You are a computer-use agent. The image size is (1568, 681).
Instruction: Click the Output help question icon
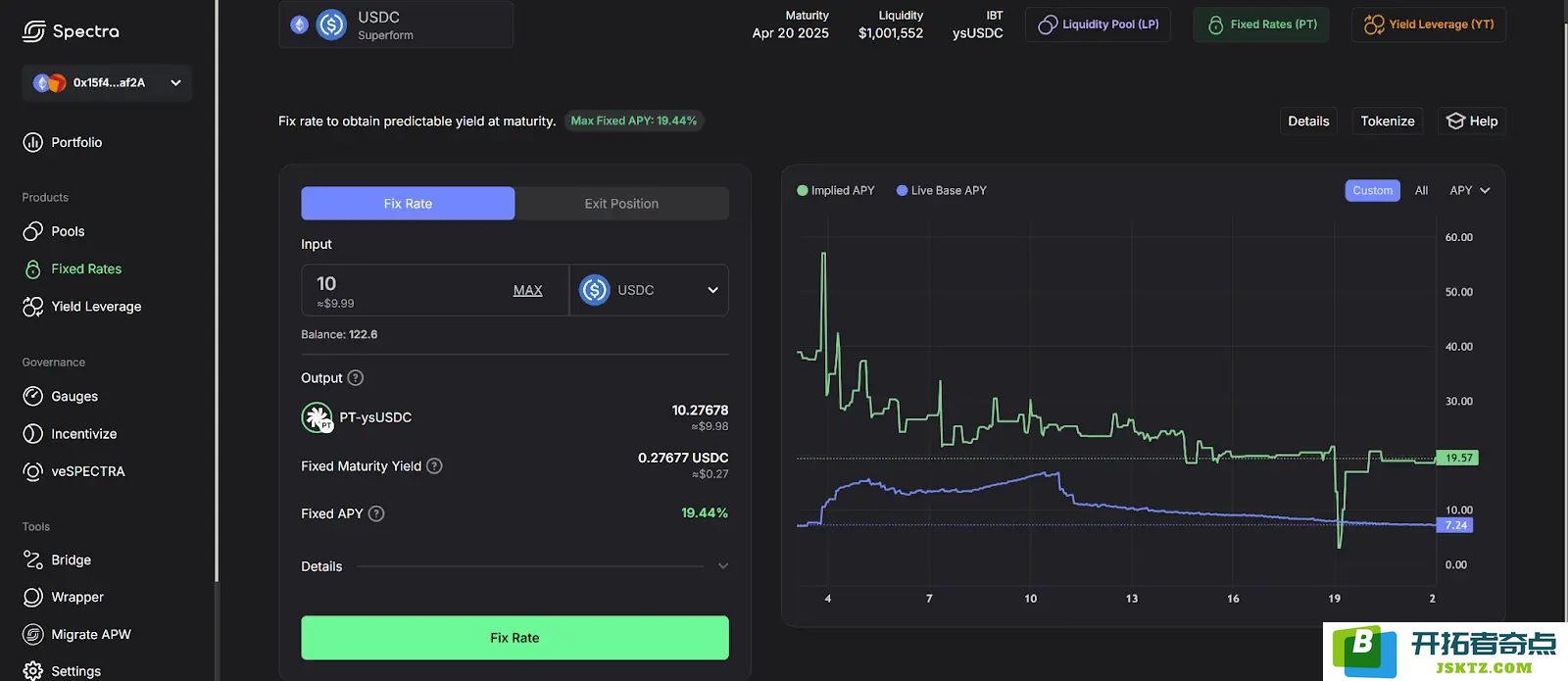[356, 377]
